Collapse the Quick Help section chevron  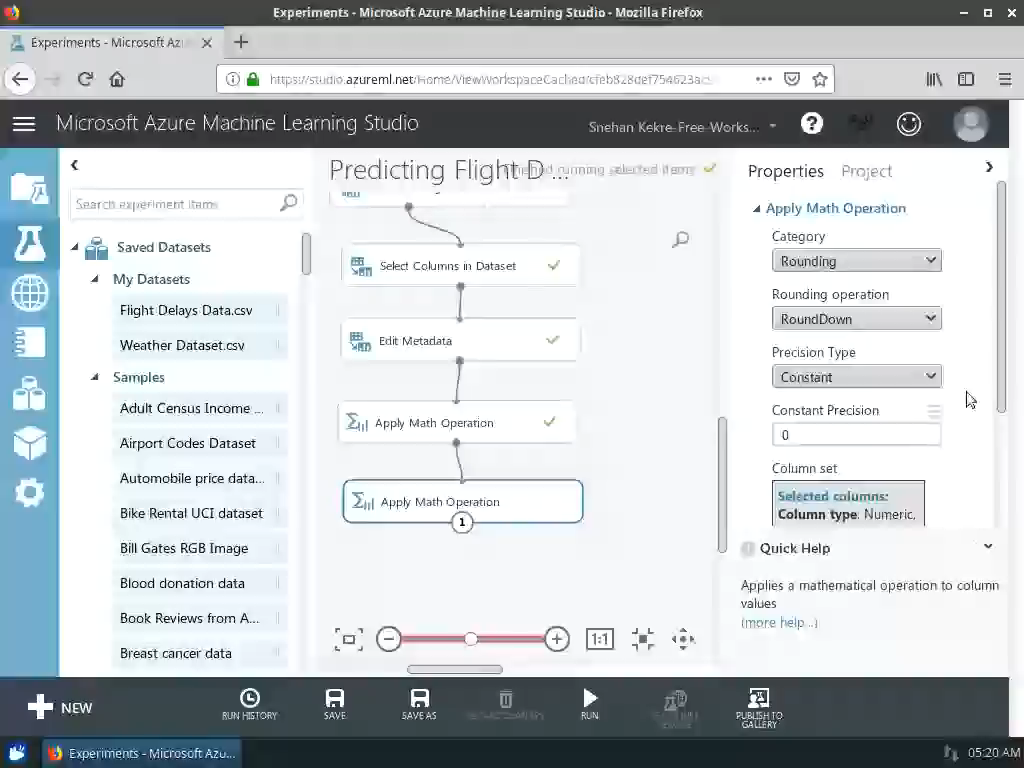coord(988,546)
